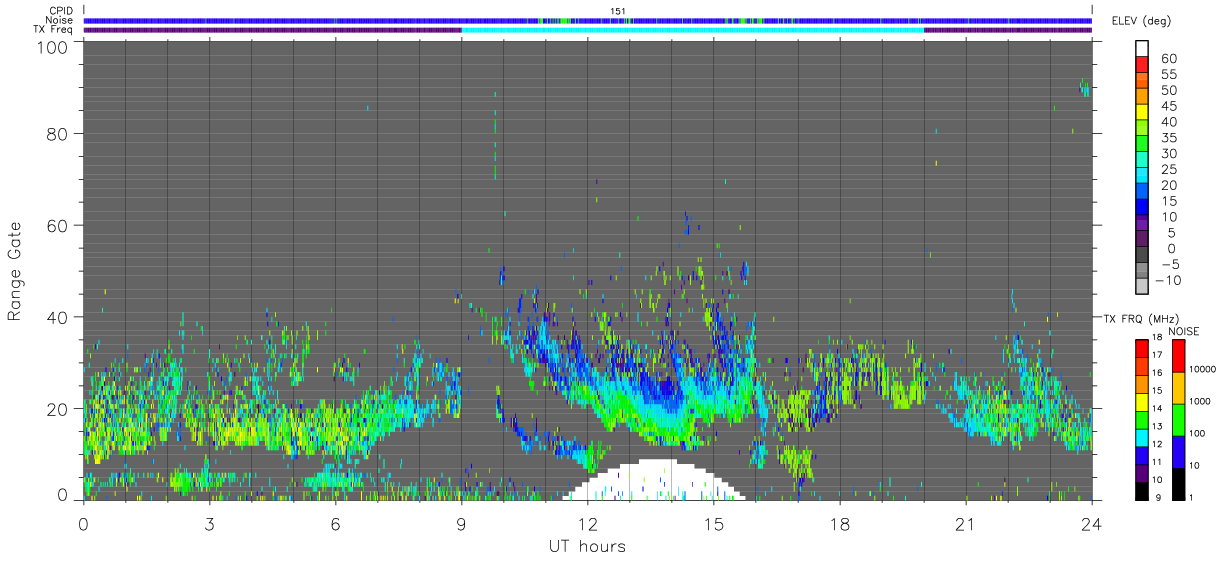Viewport: 1228px width, 567px height.
Task: Click the '−5' label on the ELEV colorbar
Action: [1169, 264]
